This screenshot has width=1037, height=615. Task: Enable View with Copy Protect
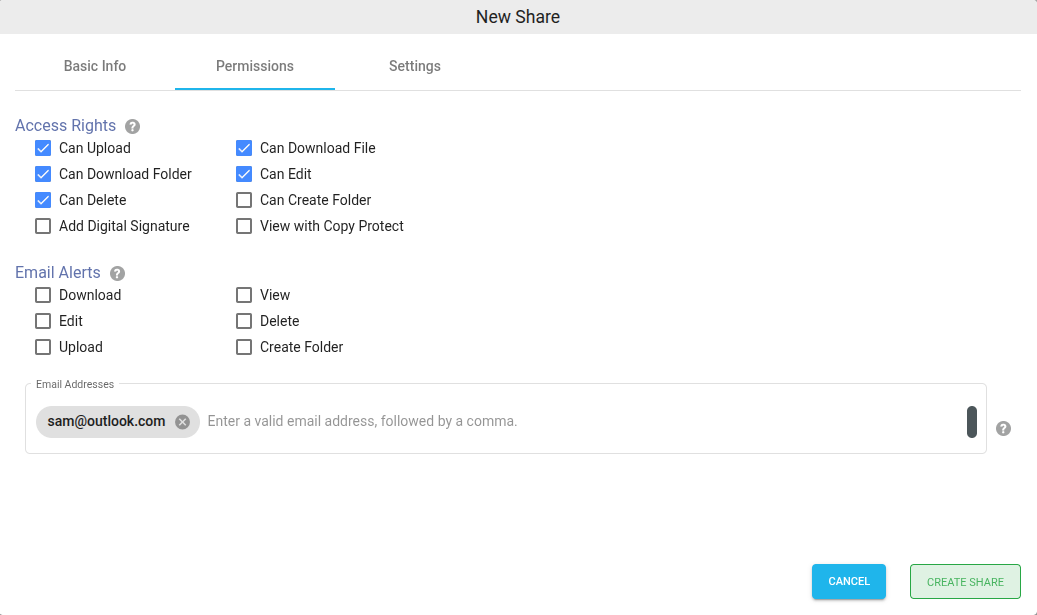244,225
